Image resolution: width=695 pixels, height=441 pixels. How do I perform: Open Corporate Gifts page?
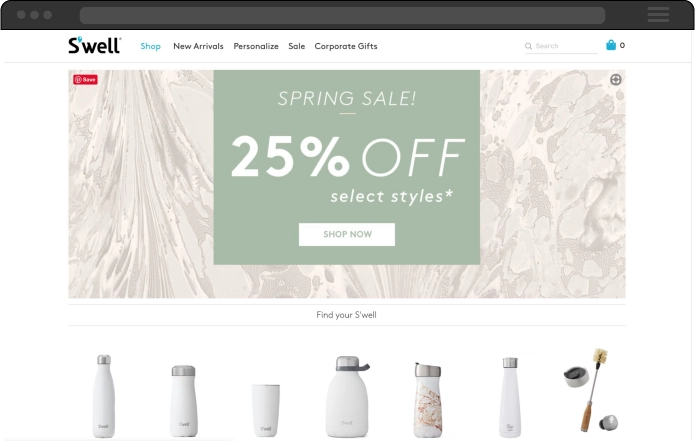[x=346, y=46]
